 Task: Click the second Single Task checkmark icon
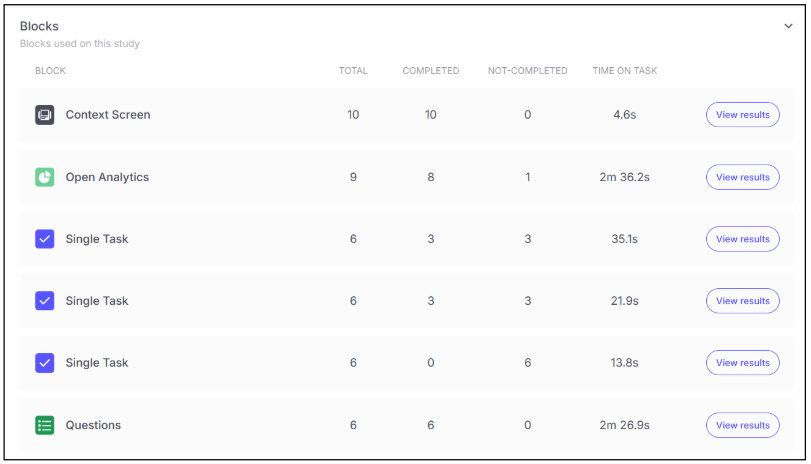click(44, 301)
